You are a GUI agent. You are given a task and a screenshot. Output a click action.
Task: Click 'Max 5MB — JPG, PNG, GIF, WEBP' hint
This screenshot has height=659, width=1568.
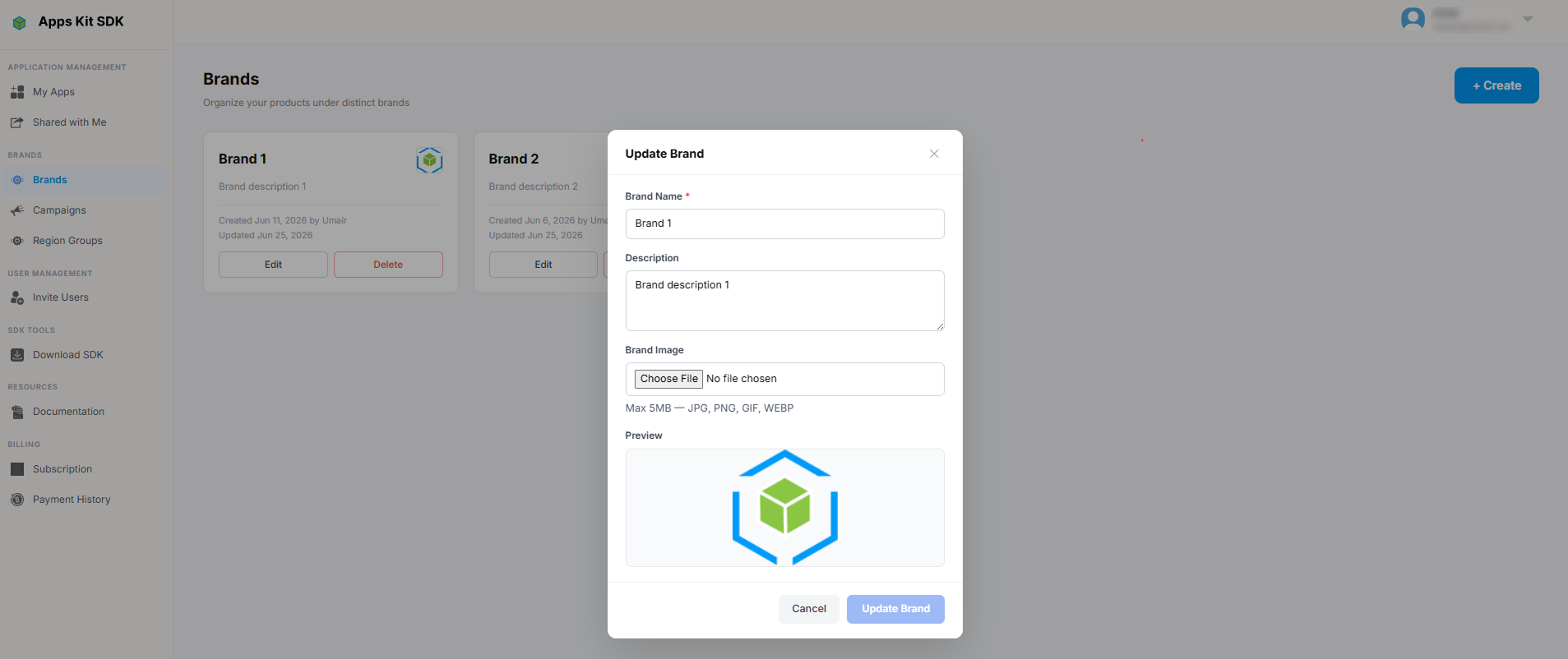pos(710,408)
